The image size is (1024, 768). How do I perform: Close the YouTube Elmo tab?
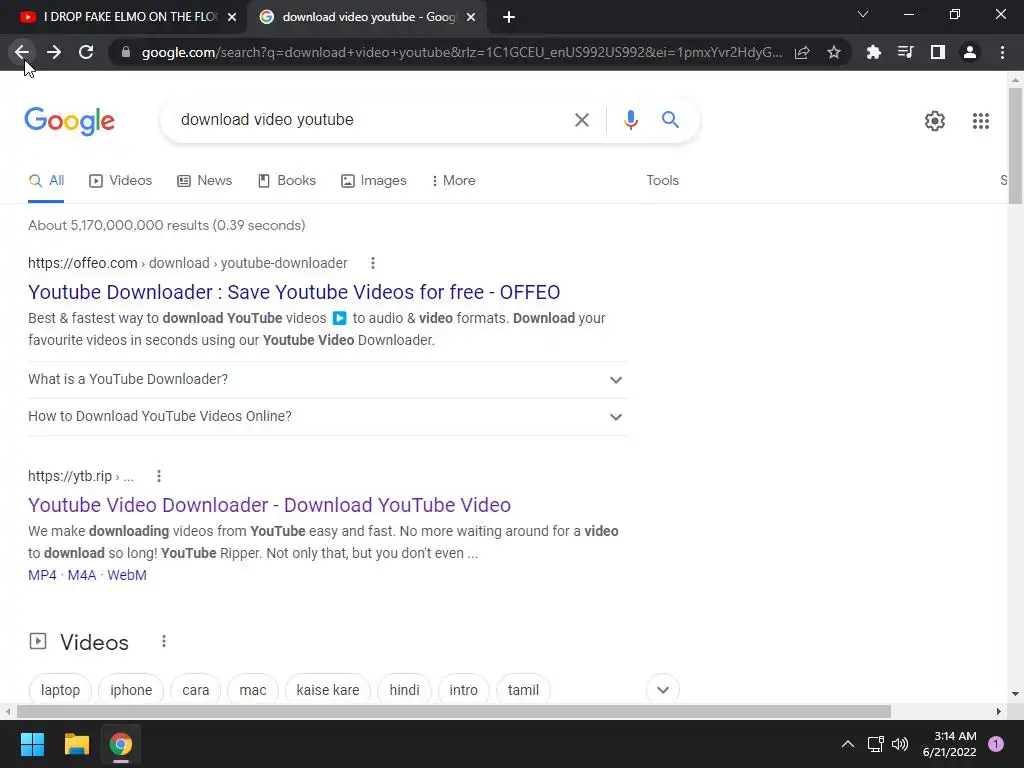pos(232,18)
